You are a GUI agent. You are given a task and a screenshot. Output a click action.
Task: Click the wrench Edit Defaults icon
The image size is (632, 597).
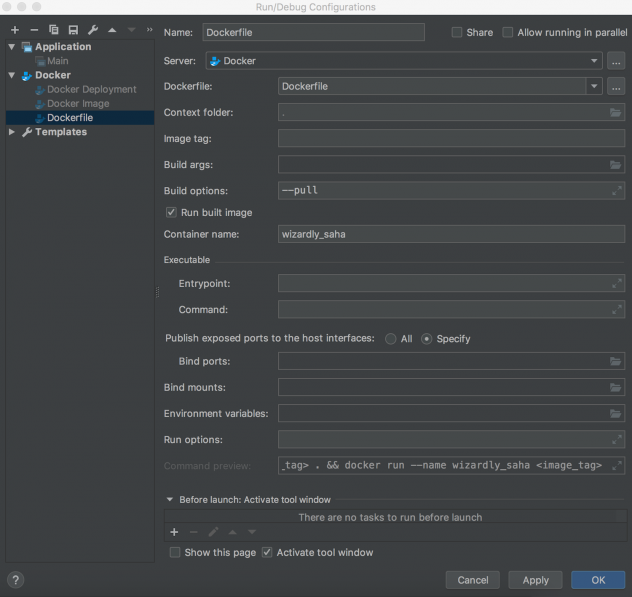point(92,30)
